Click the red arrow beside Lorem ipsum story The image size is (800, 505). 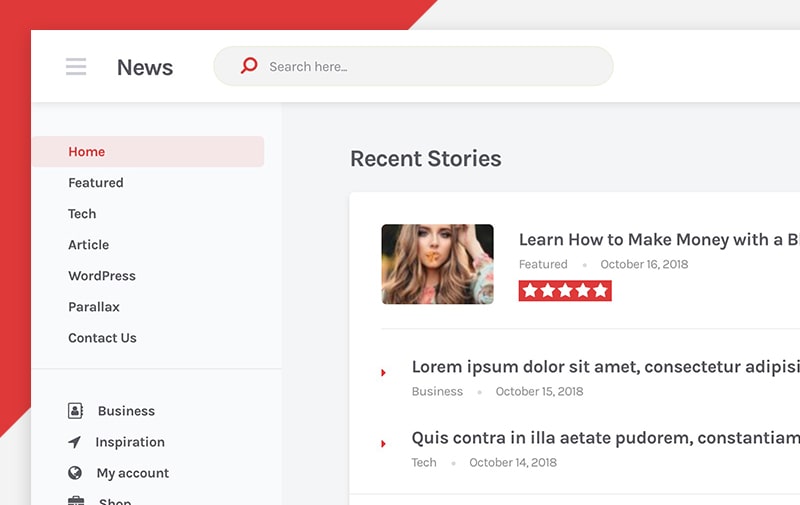383,373
